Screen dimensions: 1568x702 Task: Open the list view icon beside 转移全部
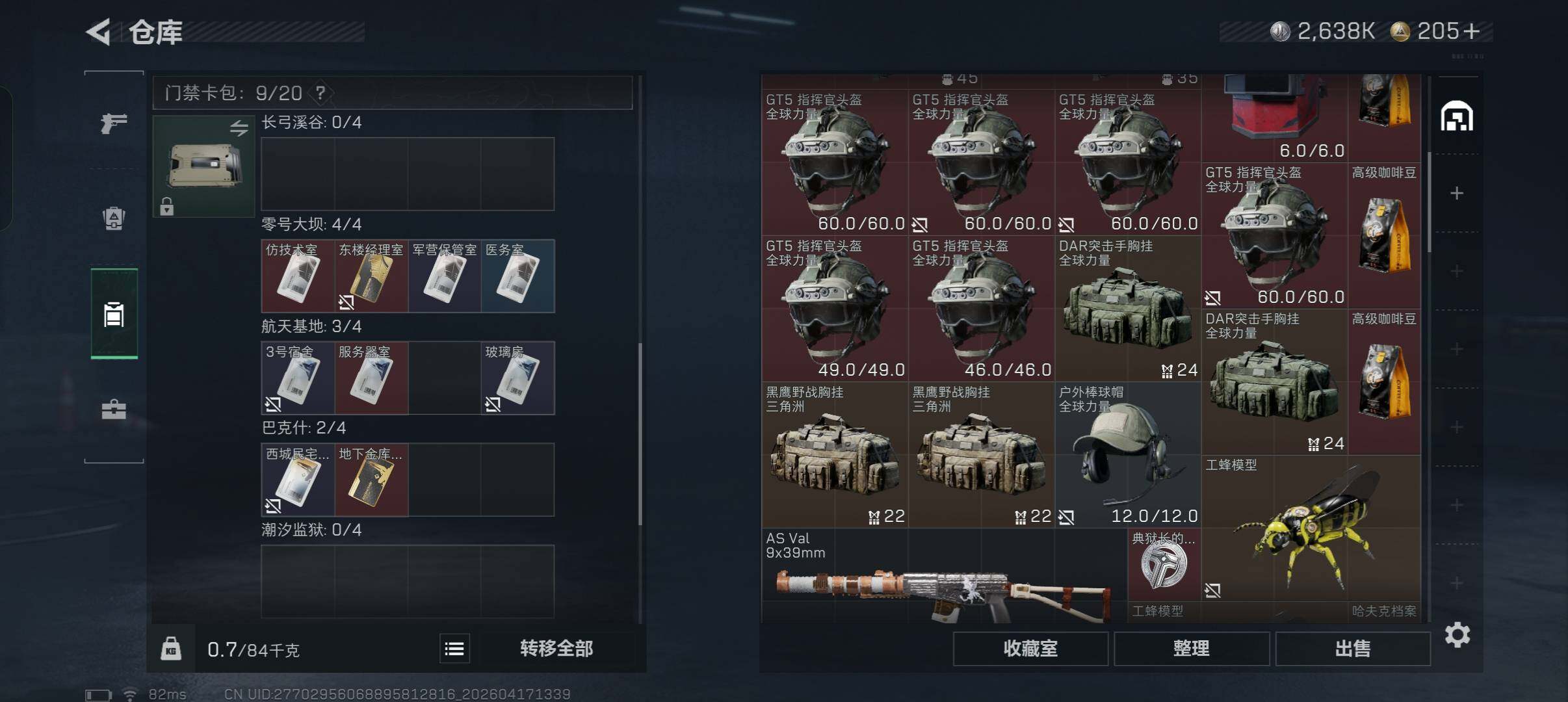(454, 649)
